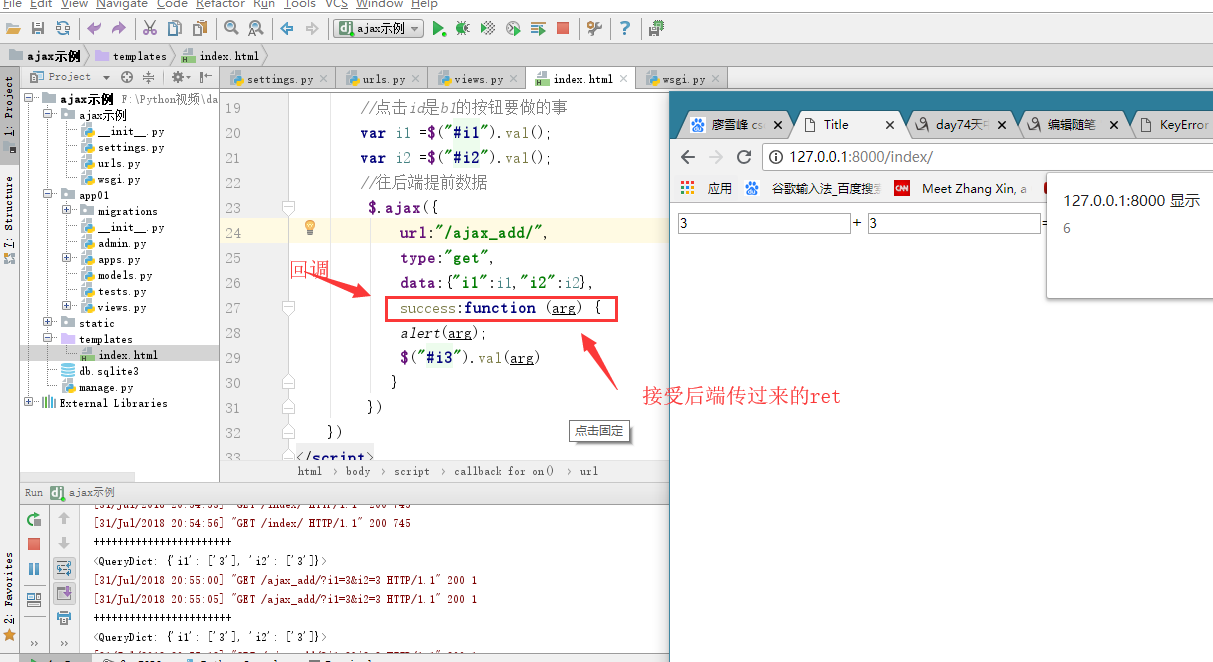Expand the views.py tree node
Image resolution: width=1213 pixels, height=662 pixels.
[67, 307]
